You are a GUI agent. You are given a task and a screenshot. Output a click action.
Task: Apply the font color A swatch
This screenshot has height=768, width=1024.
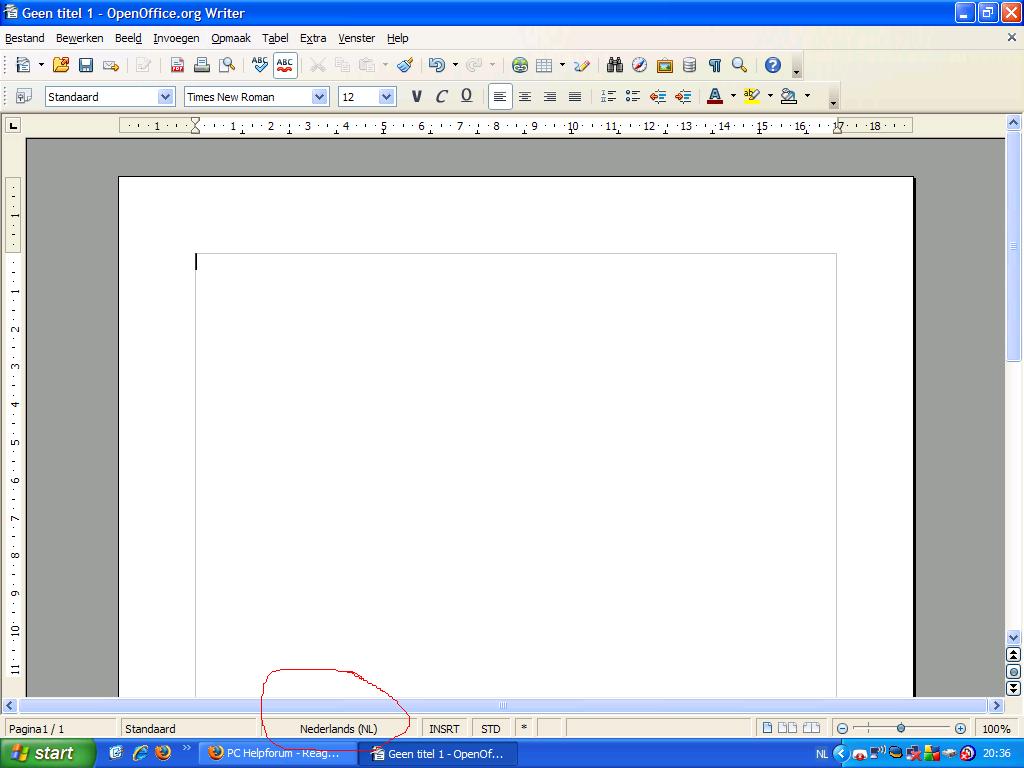click(x=715, y=97)
